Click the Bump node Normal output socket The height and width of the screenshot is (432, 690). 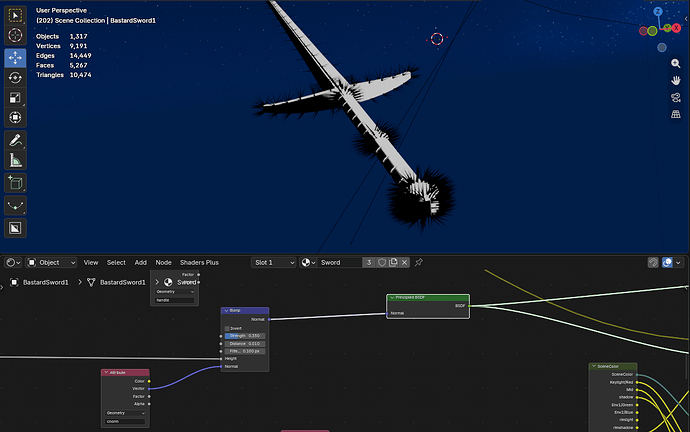pos(269,319)
